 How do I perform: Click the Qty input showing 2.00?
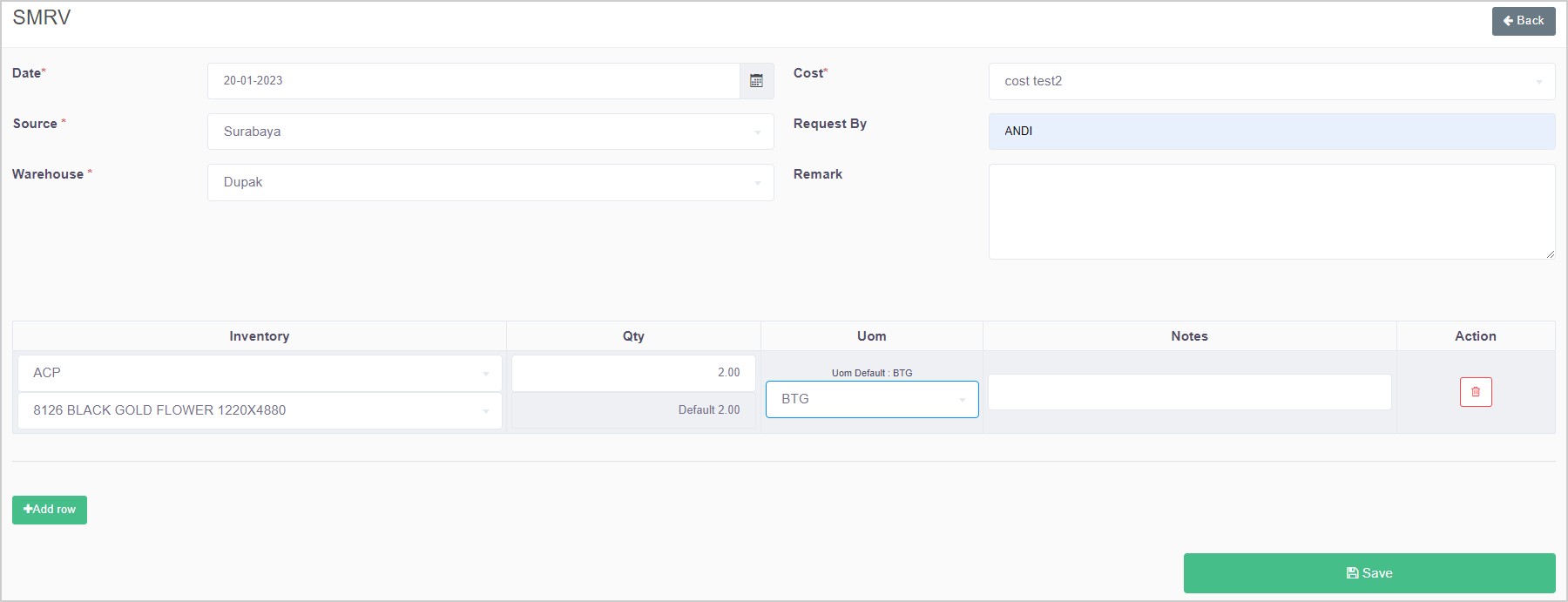pos(633,373)
